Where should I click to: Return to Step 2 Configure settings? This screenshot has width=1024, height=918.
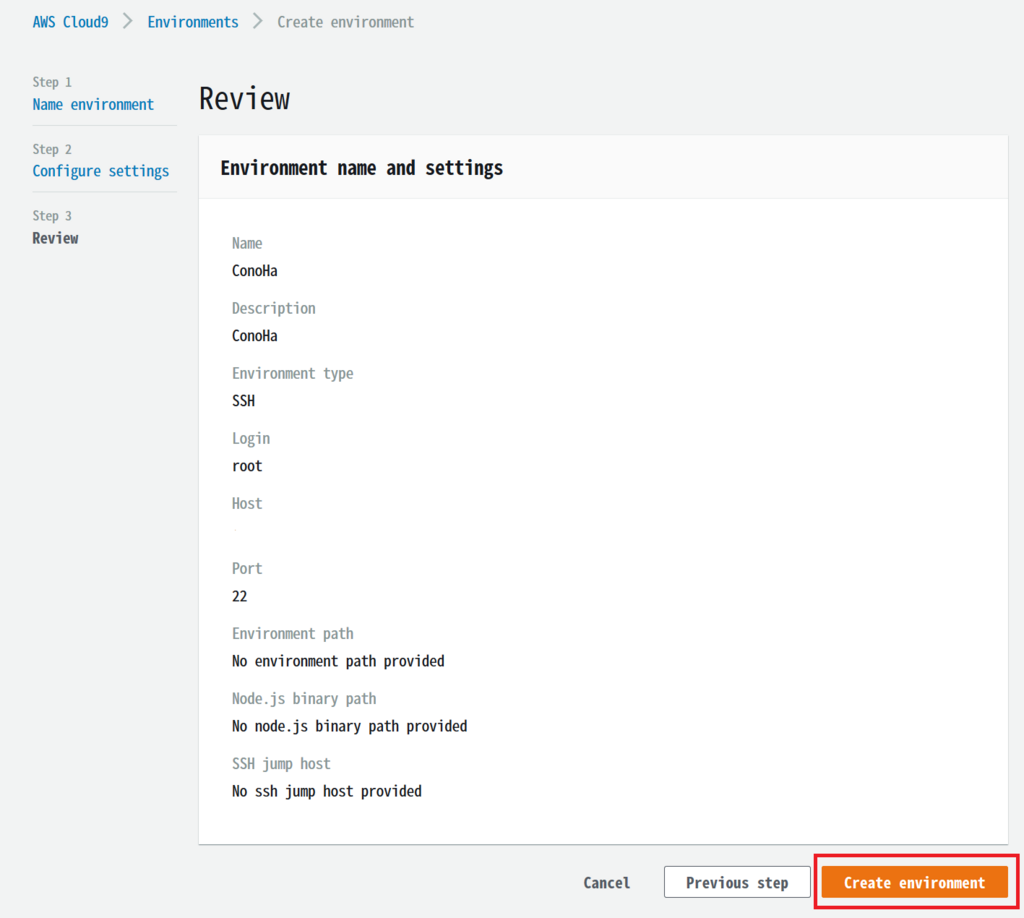coord(101,171)
